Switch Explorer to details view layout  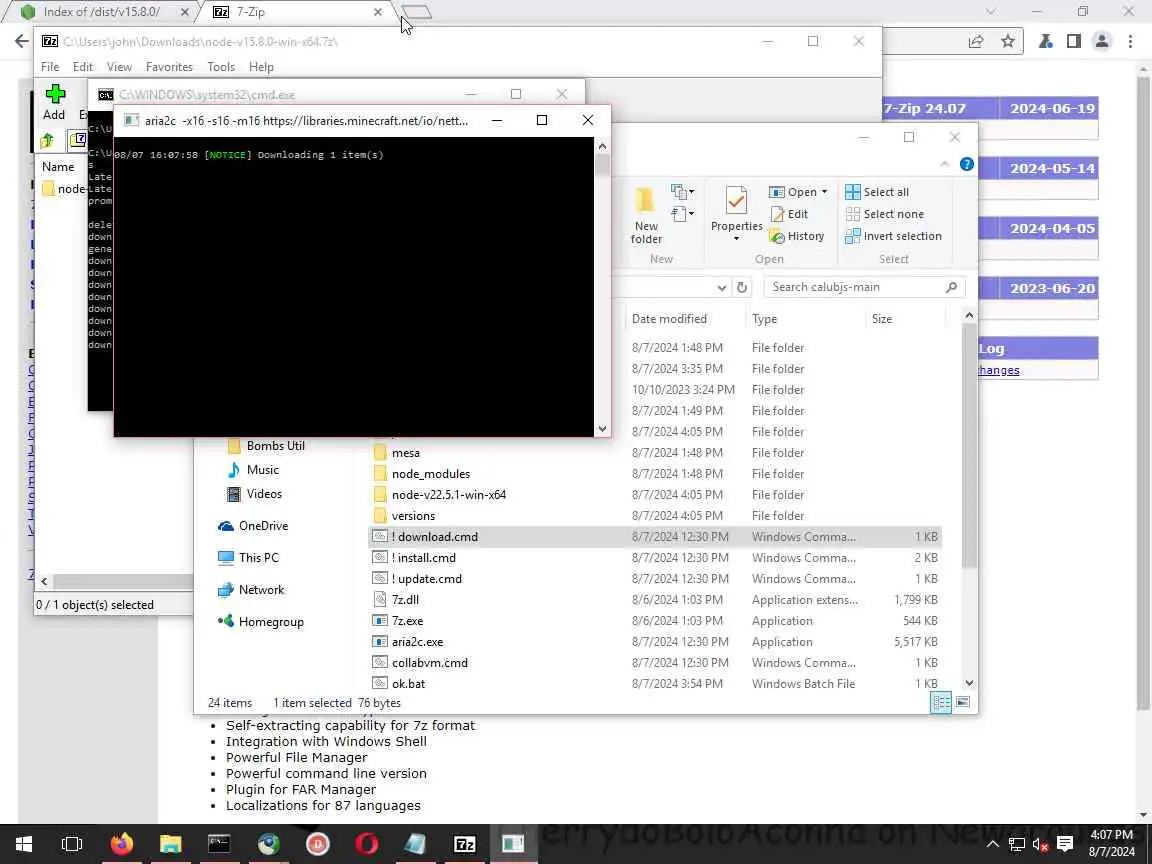941,702
